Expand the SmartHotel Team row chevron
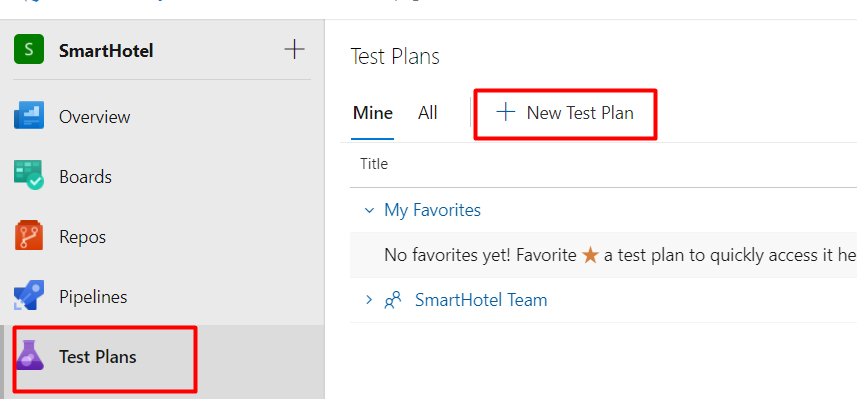This screenshot has width=857, height=399. (x=369, y=300)
